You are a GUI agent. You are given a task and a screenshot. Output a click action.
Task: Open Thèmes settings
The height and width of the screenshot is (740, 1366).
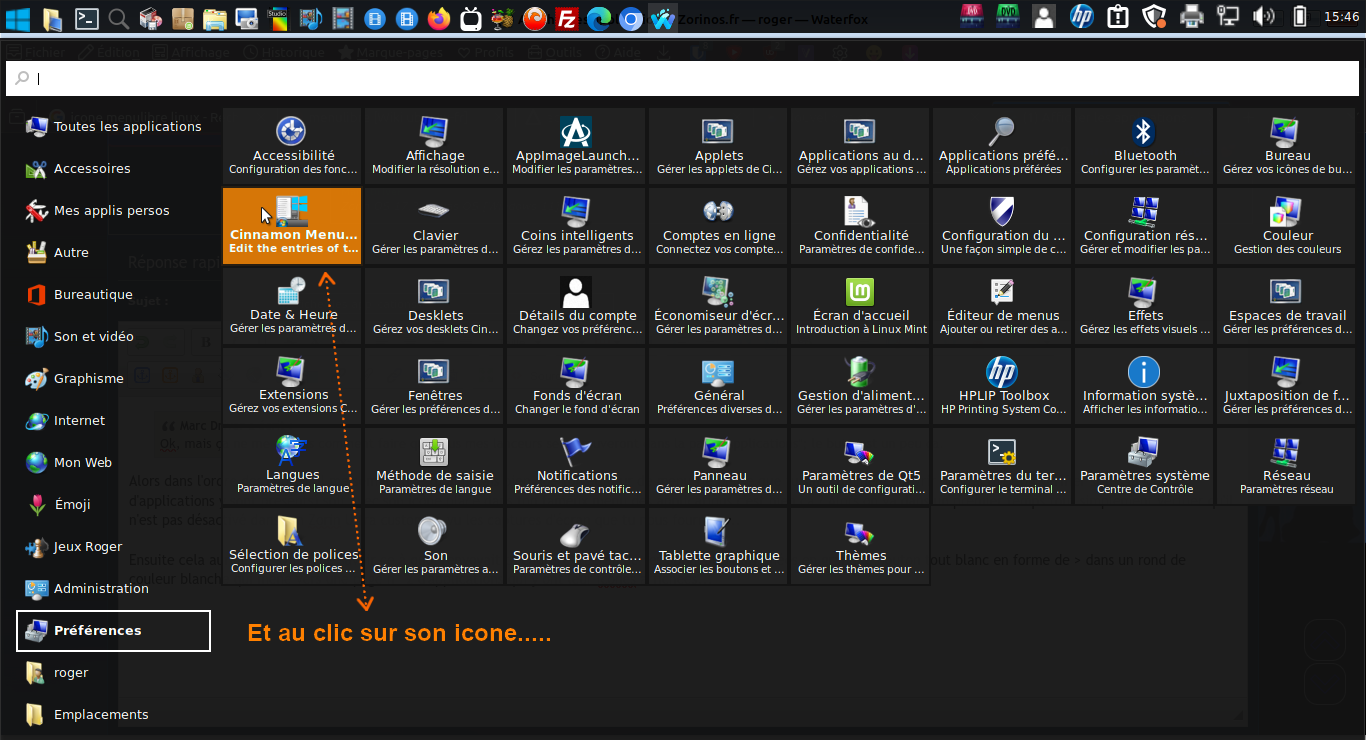click(x=860, y=545)
